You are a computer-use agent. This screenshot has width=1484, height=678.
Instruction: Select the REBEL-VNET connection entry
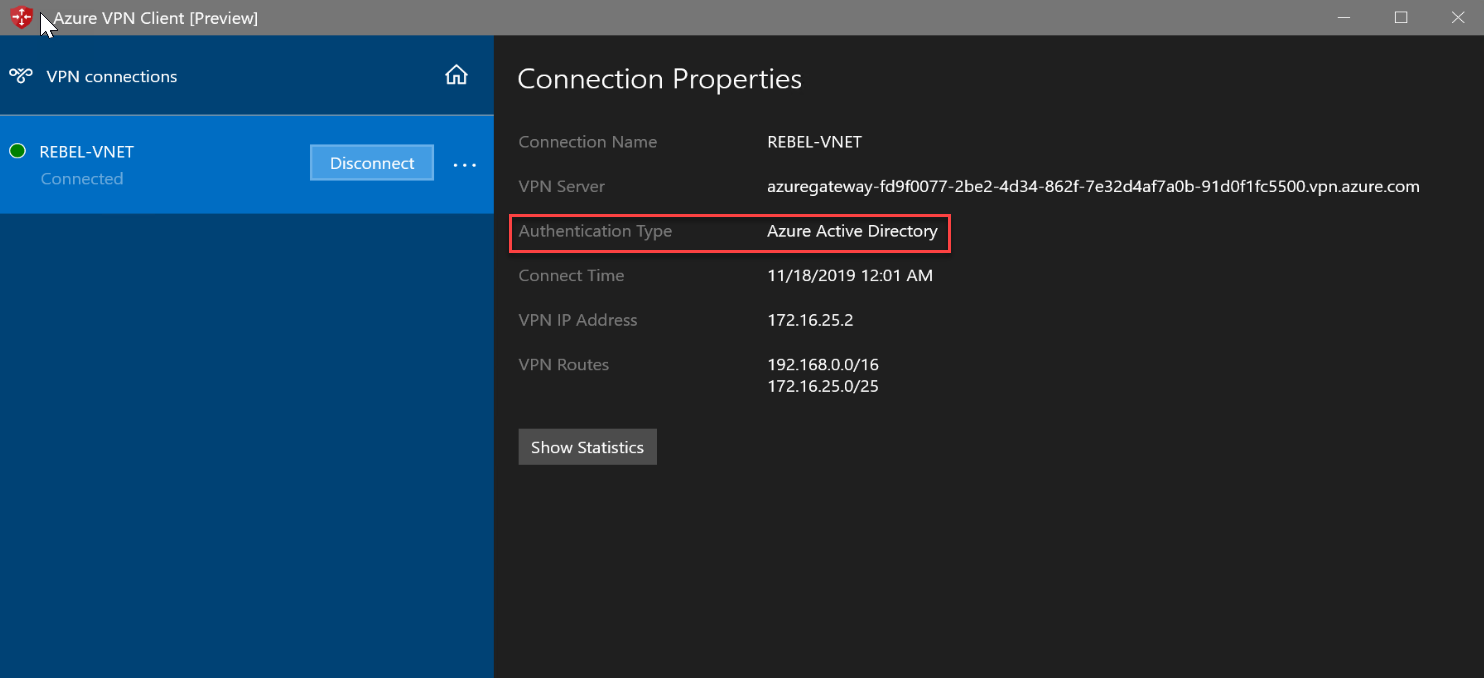pos(247,164)
